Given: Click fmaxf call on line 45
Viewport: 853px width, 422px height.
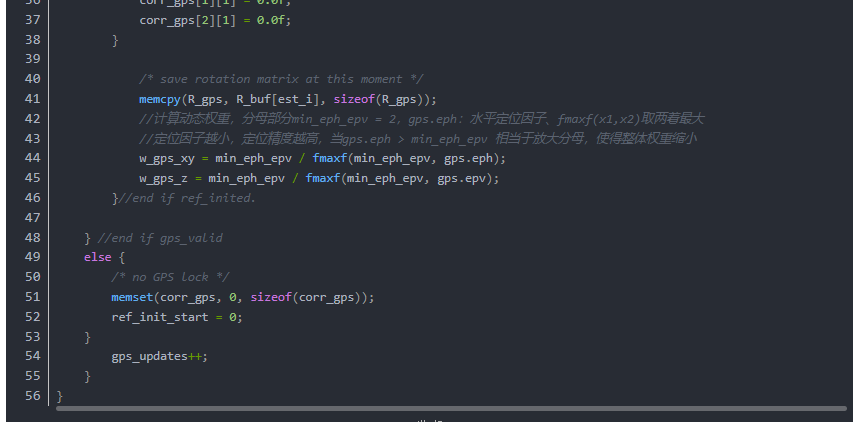Looking at the screenshot, I should 323,178.
